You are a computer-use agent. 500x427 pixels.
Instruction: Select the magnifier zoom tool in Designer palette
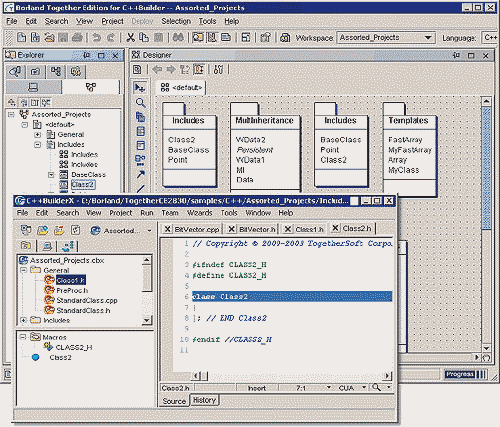(x=141, y=103)
